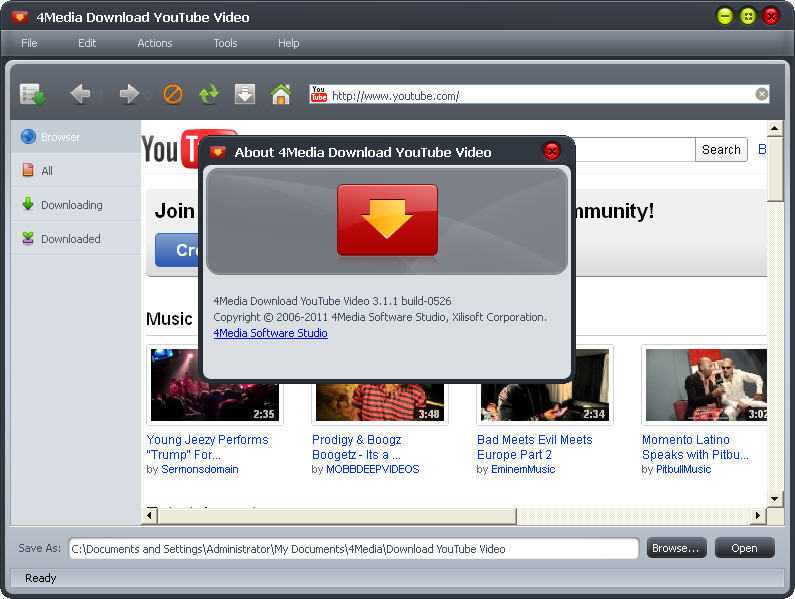The height and width of the screenshot is (599, 795).
Task: Click the vertical scrollbar down arrow
Action: click(774, 499)
